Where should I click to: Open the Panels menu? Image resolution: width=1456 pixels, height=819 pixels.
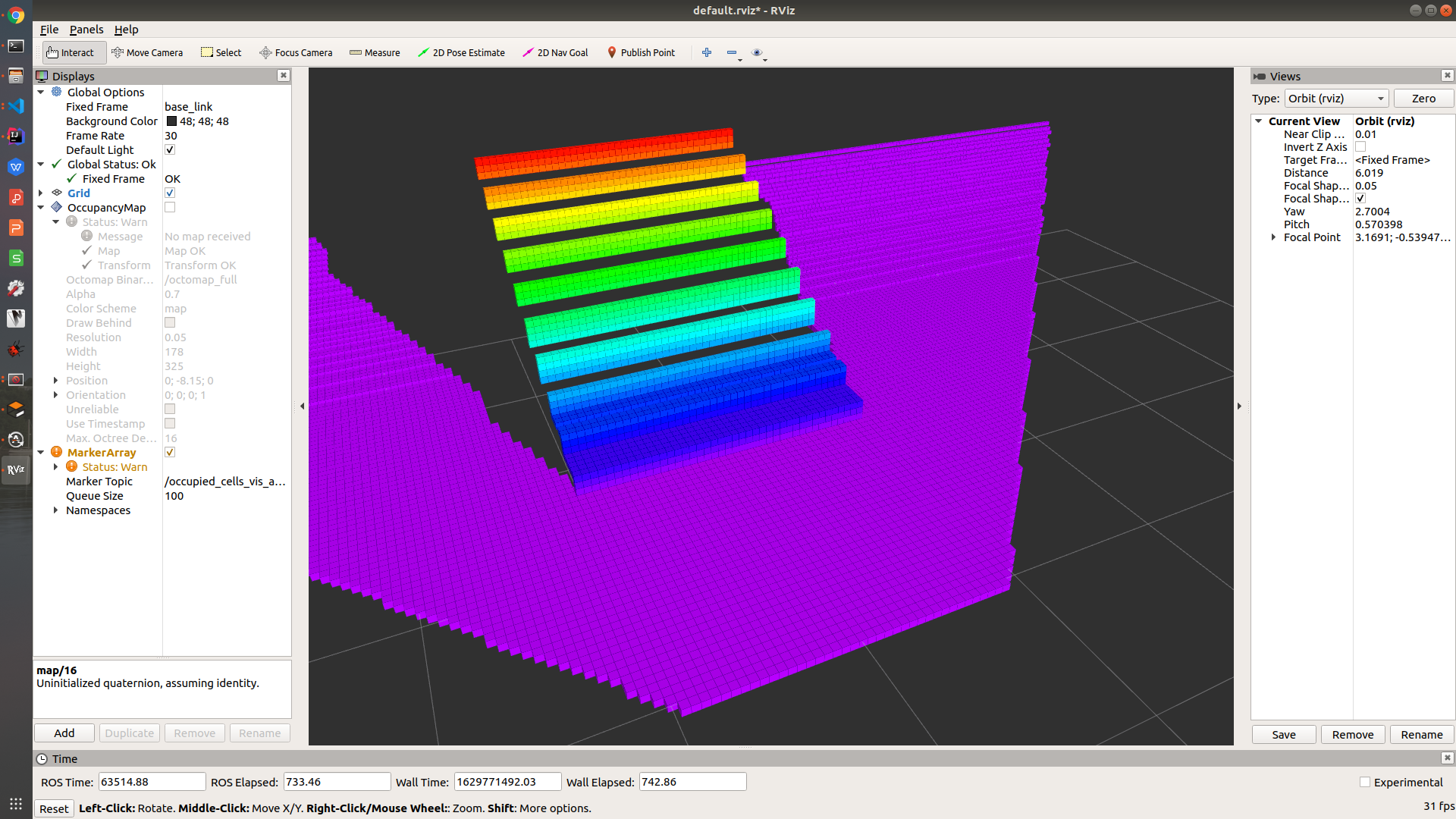coord(86,30)
